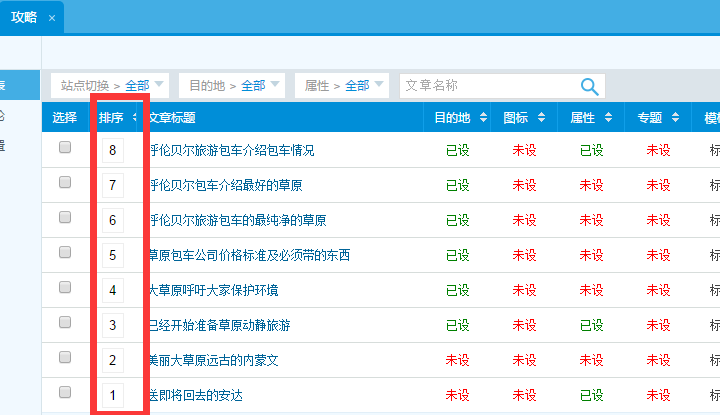Screen dimensions: 720x415
Task: Switch to the 攻略 tab
Action: click(x=26, y=17)
